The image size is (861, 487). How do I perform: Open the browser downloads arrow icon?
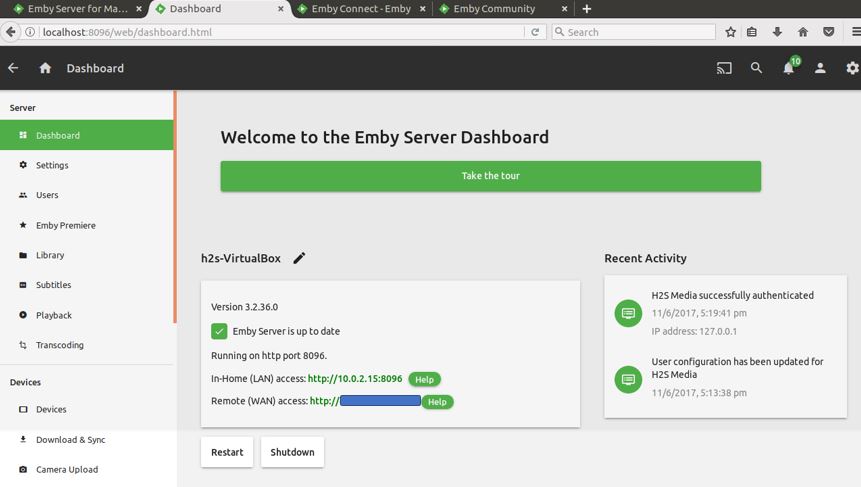tap(777, 32)
